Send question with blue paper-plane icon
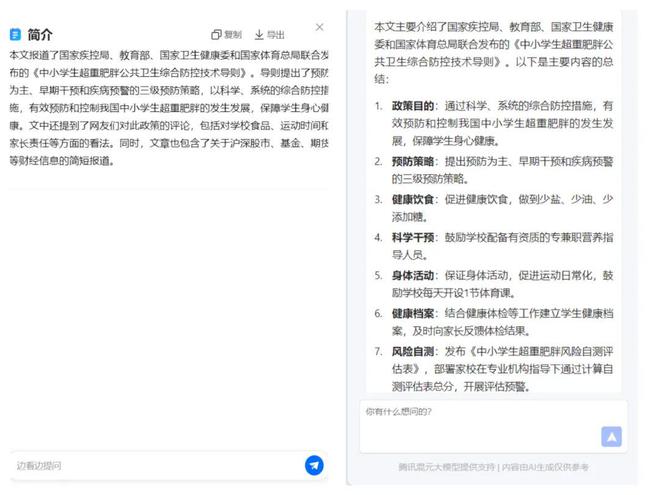This screenshot has height=495, width=660. [x=314, y=466]
